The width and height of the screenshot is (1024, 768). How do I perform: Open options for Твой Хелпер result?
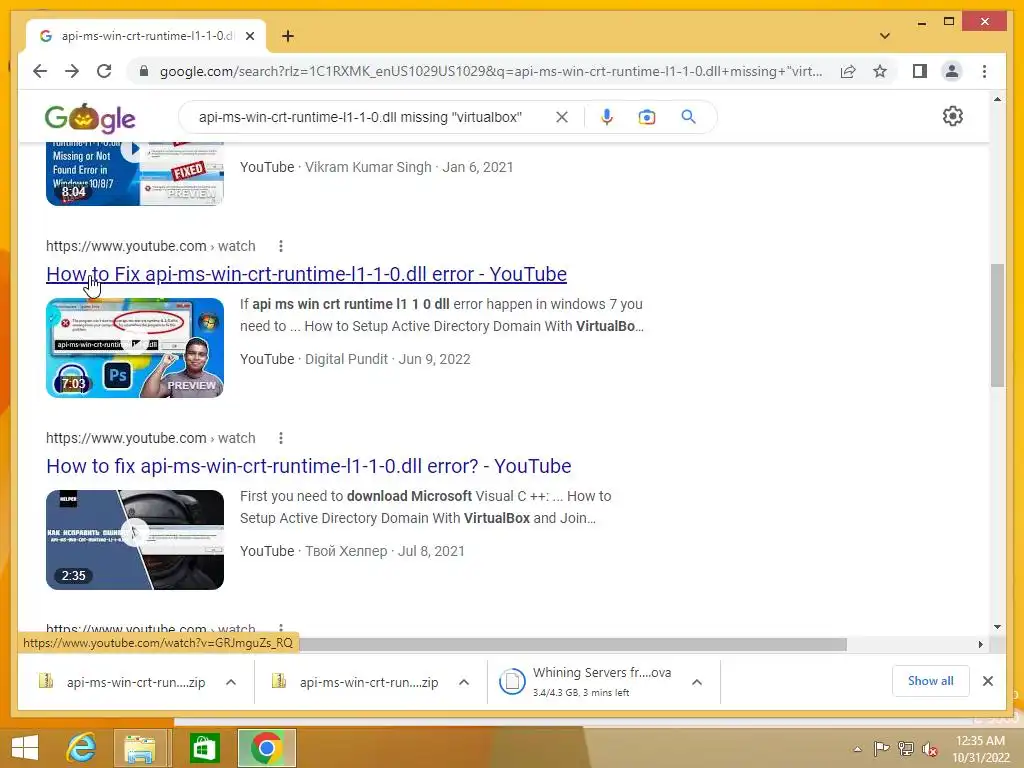(x=281, y=438)
